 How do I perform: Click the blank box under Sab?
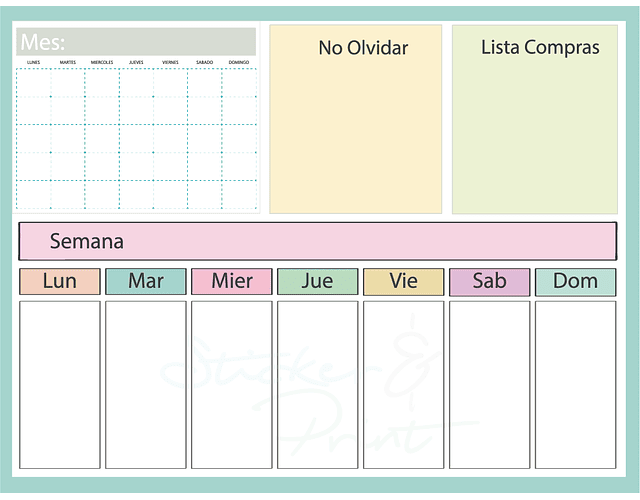489,385
